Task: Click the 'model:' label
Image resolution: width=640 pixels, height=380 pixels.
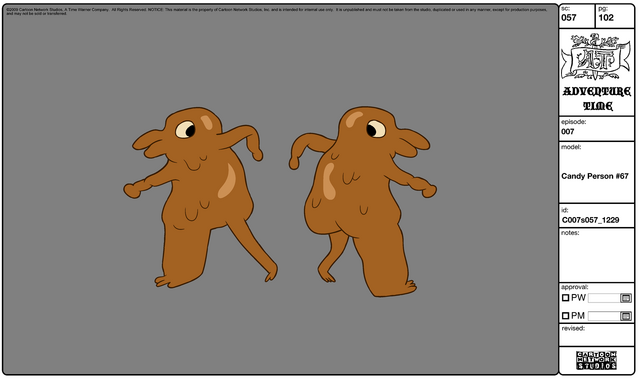Action: (571, 147)
